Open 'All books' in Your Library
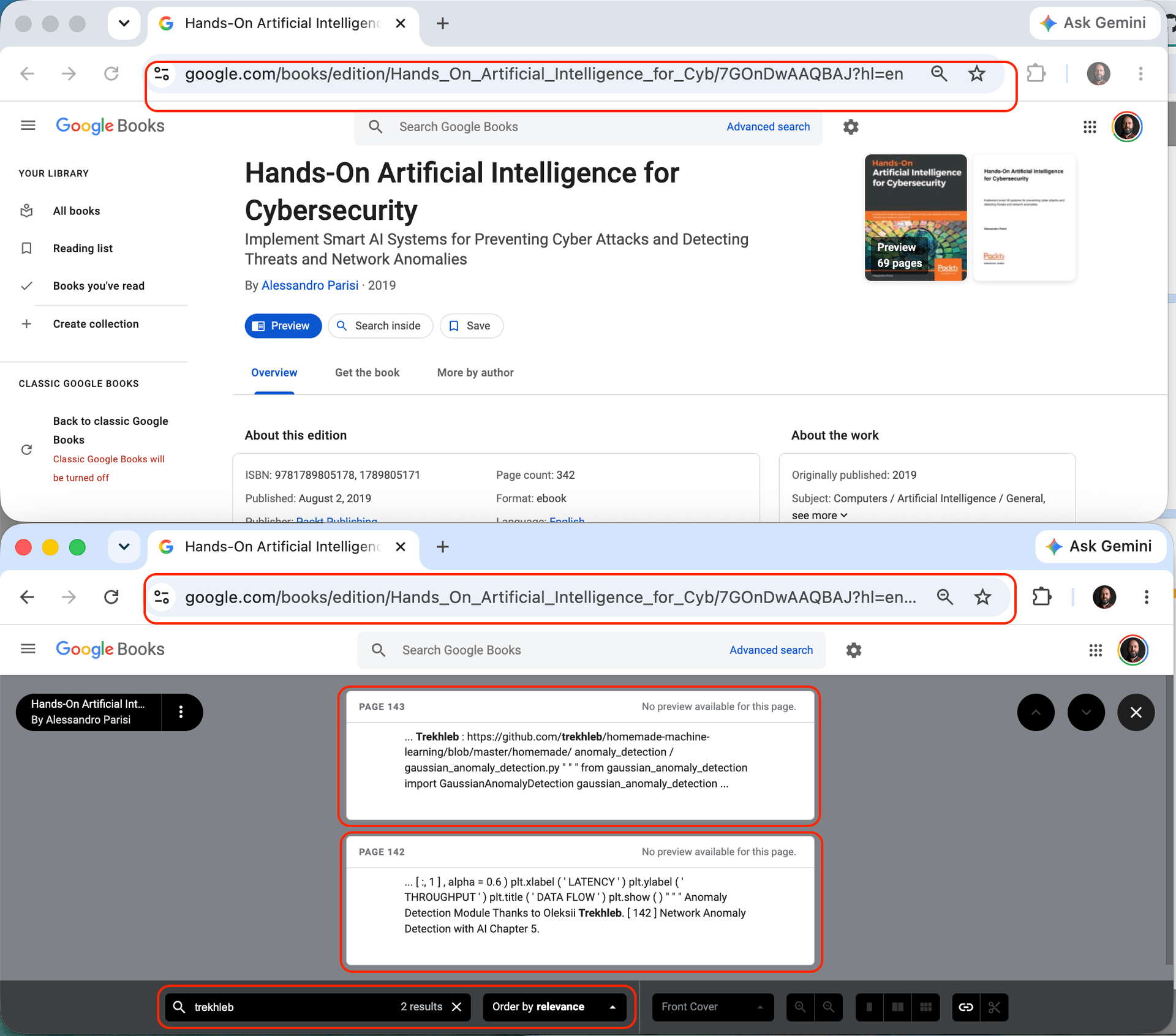Image resolution: width=1176 pixels, height=1036 pixels. click(77, 211)
